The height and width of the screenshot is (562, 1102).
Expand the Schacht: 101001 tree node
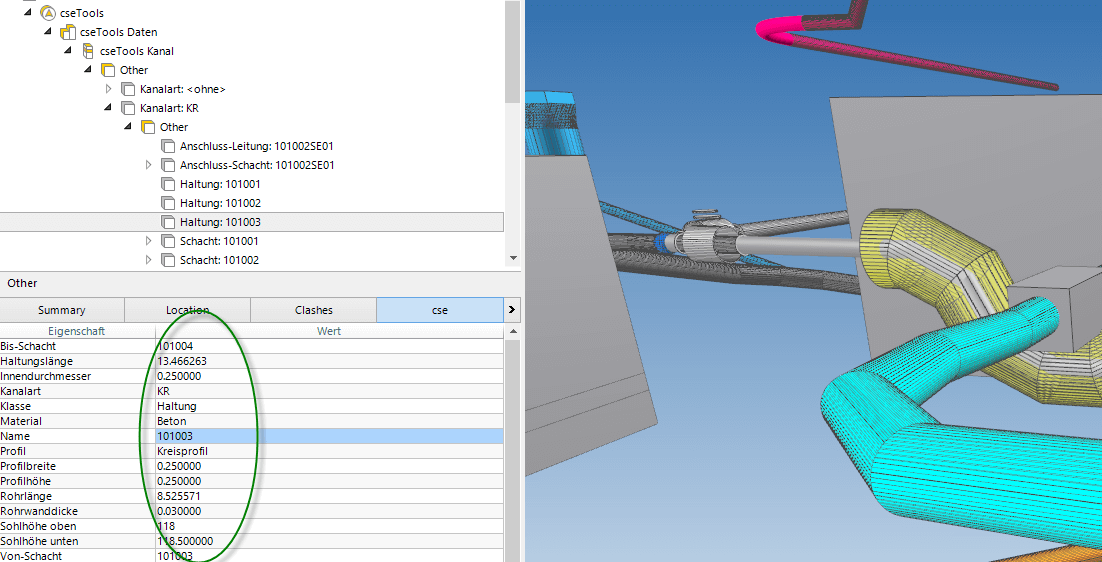[x=149, y=241]
